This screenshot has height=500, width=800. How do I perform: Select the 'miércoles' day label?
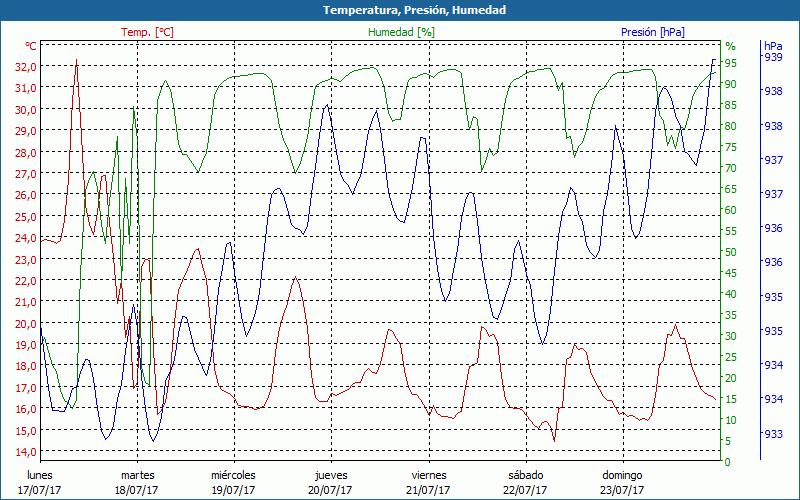[x=233, y=475]
